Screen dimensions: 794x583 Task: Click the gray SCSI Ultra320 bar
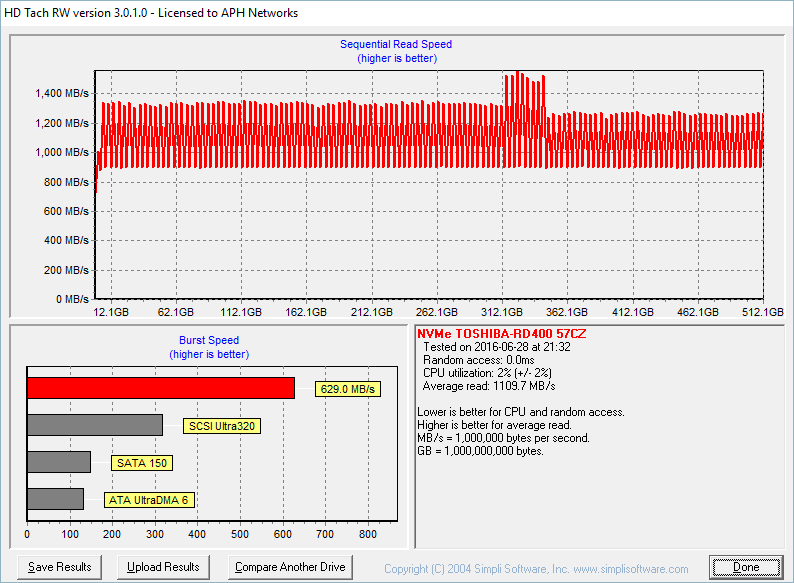(95, 425)
